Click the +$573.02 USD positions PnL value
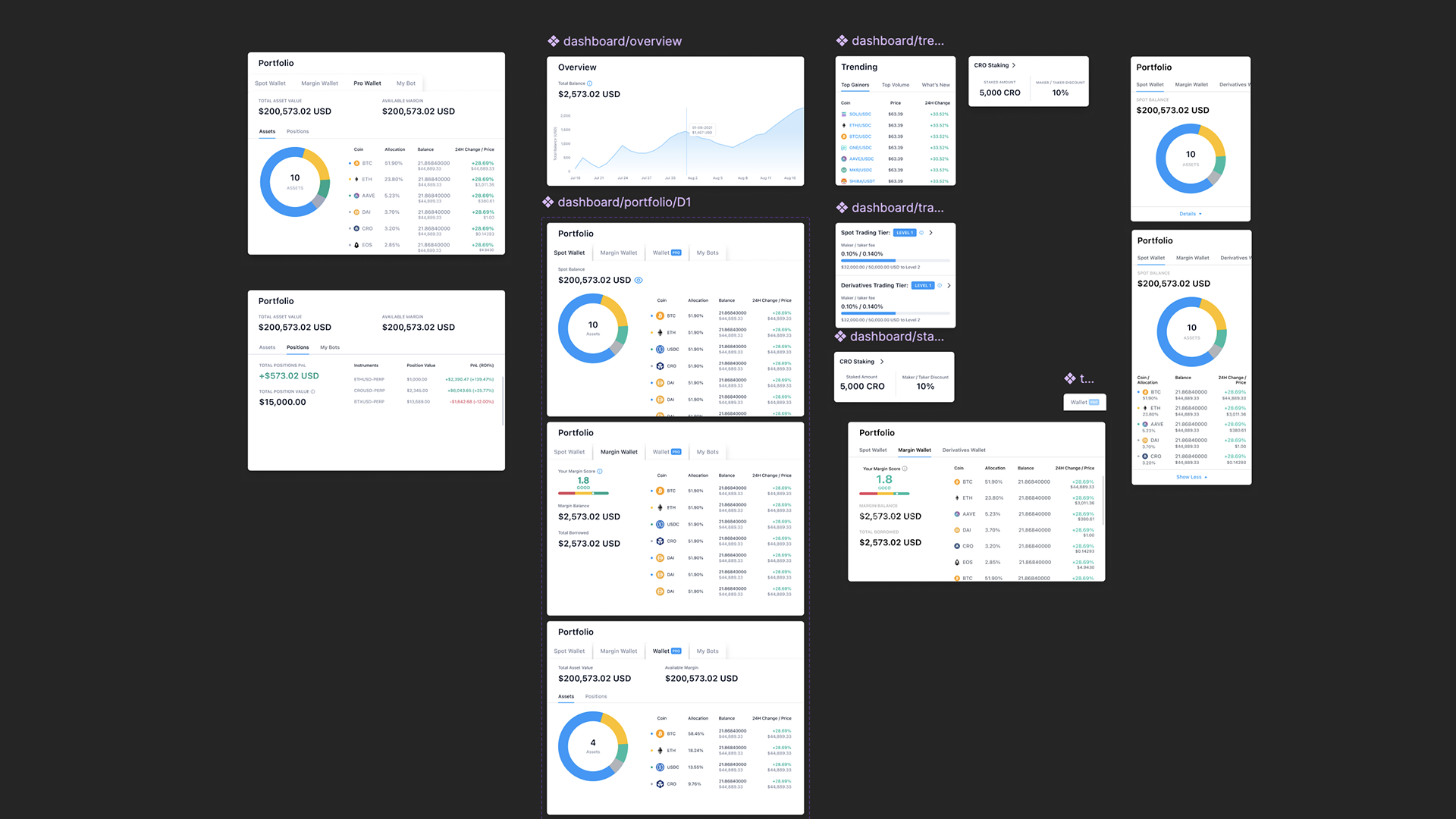This screenshot has height=819, width=1456. (x=289, y=376)
